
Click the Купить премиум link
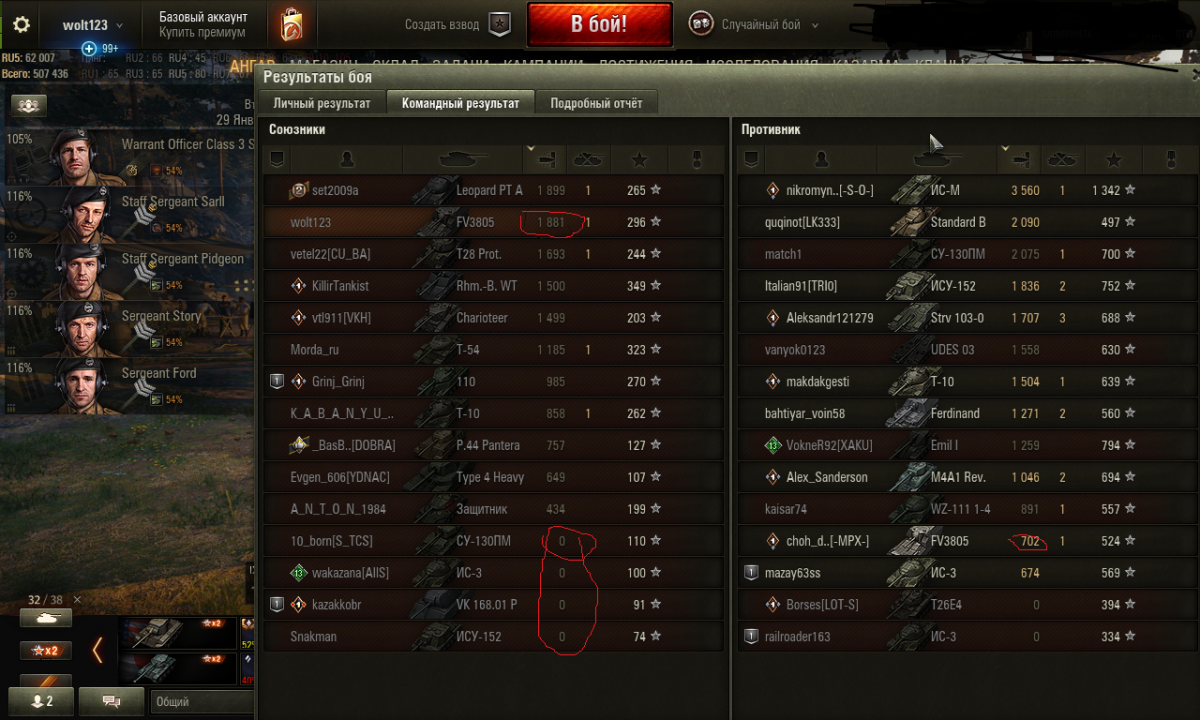point(202,32)
